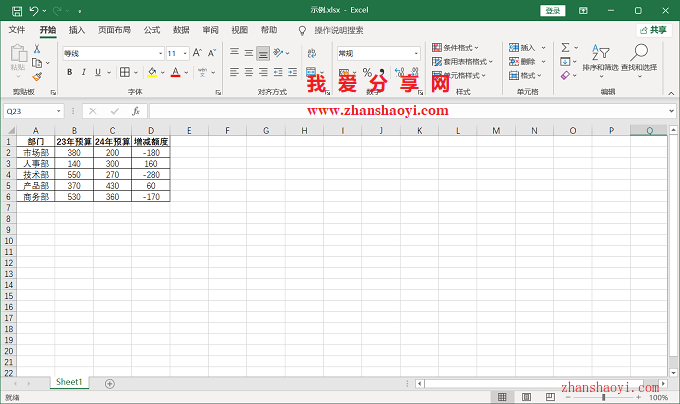Toggle bottom align button
Viewport: 680px width, 404px height.
[x=263, y=53]
